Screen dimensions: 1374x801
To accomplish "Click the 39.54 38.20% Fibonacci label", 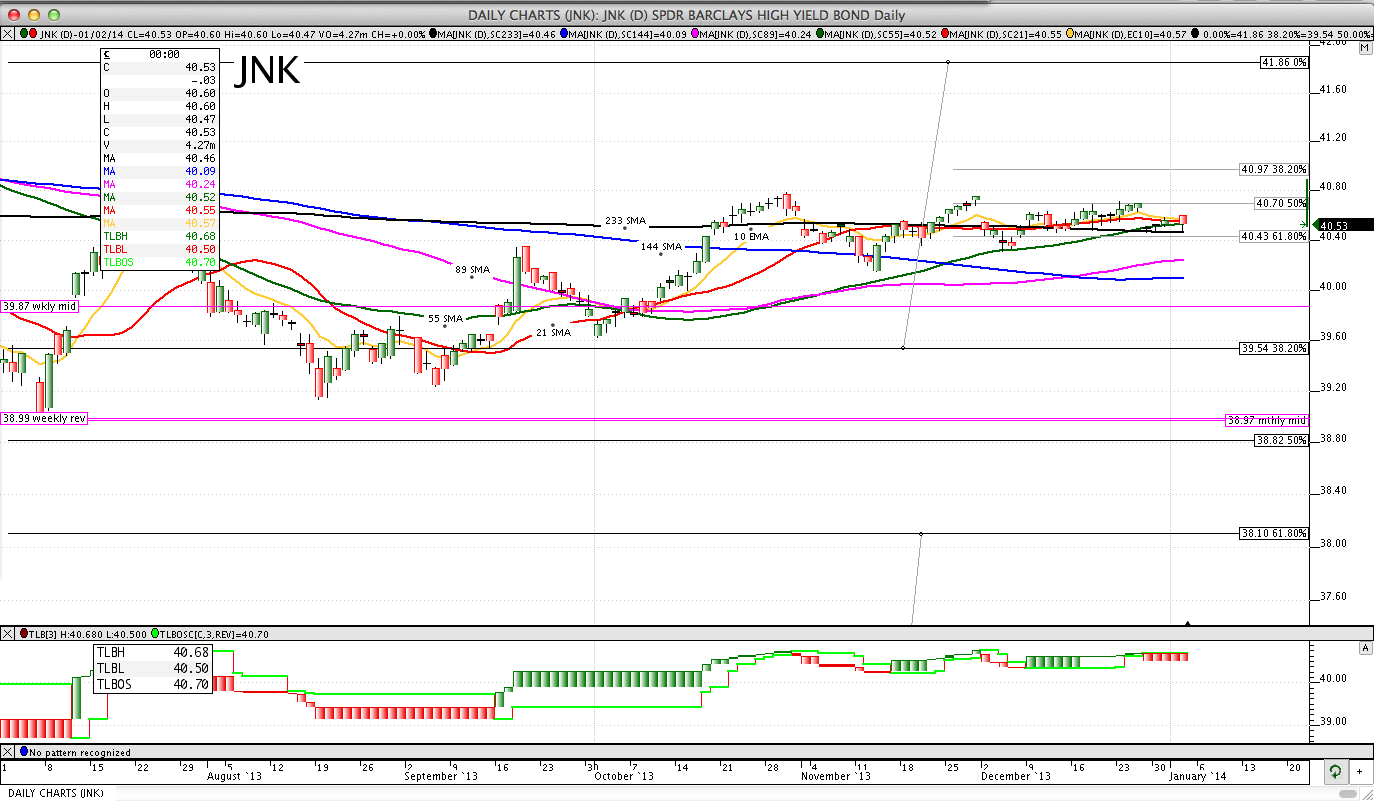I will pos(1274,349).
